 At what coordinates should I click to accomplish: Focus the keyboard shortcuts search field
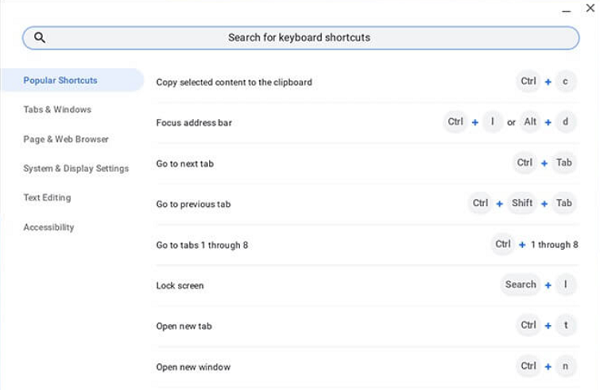coord(301,38)
